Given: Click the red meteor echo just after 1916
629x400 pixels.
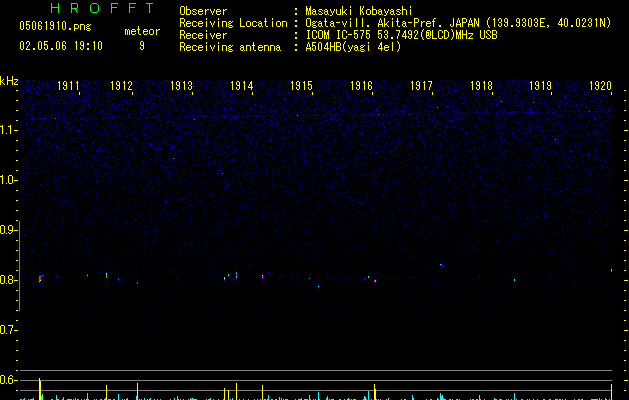Looking at the screenshot, I should [375, 281].
